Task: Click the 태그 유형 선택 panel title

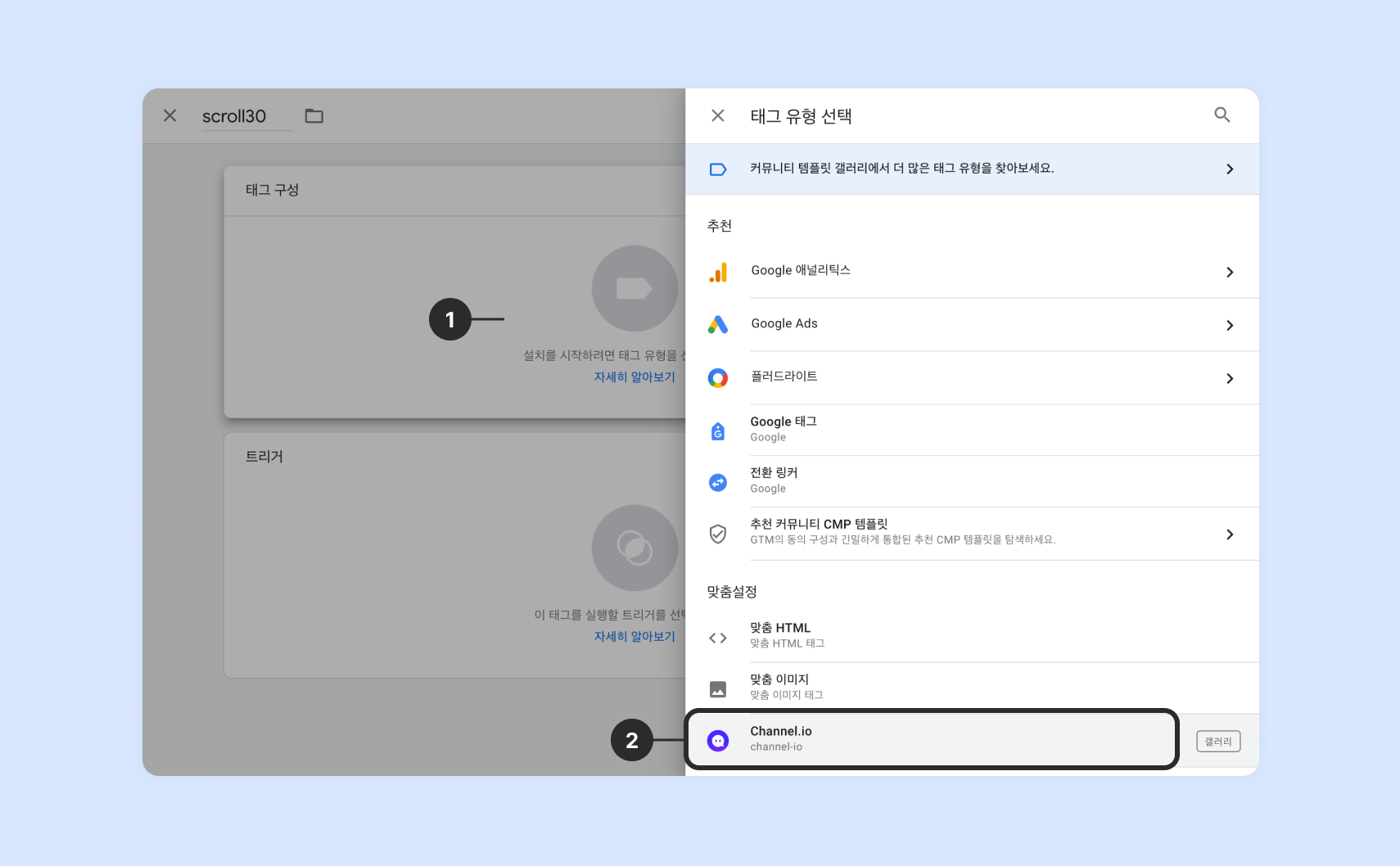Action: (802, 116)
